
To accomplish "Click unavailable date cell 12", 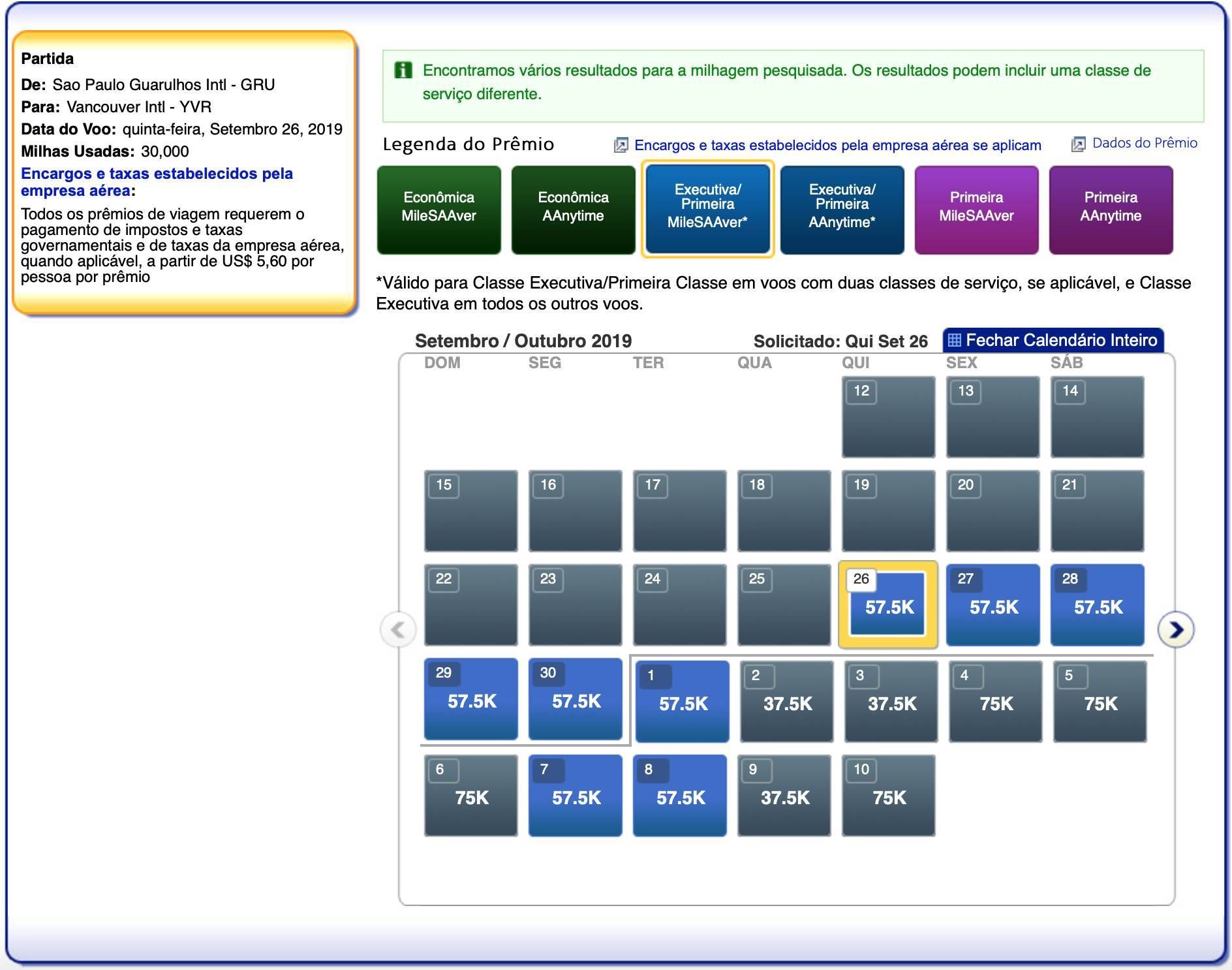I will (x=888, y=417).
